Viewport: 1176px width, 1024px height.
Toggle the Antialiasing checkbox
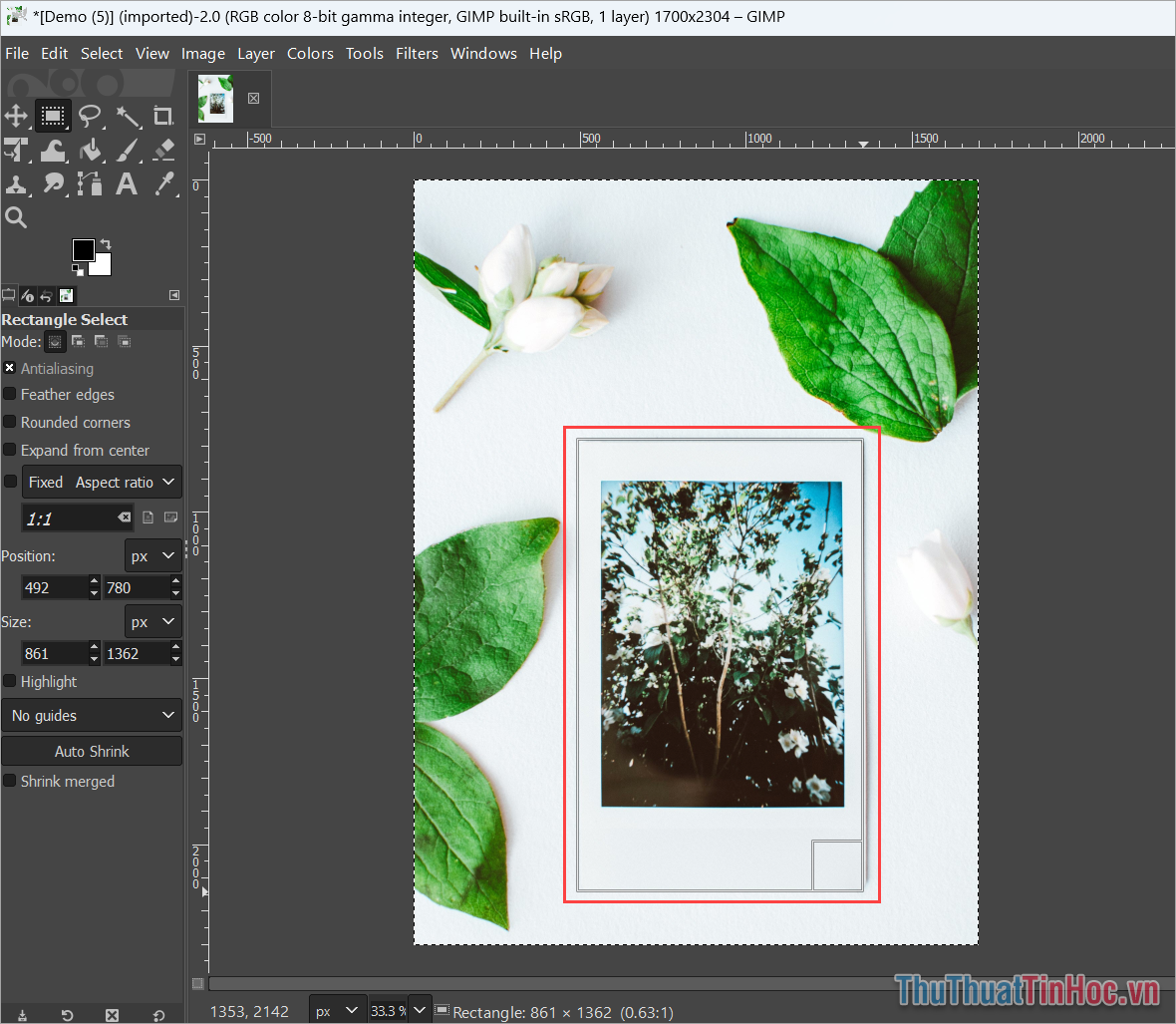point(10,368)
